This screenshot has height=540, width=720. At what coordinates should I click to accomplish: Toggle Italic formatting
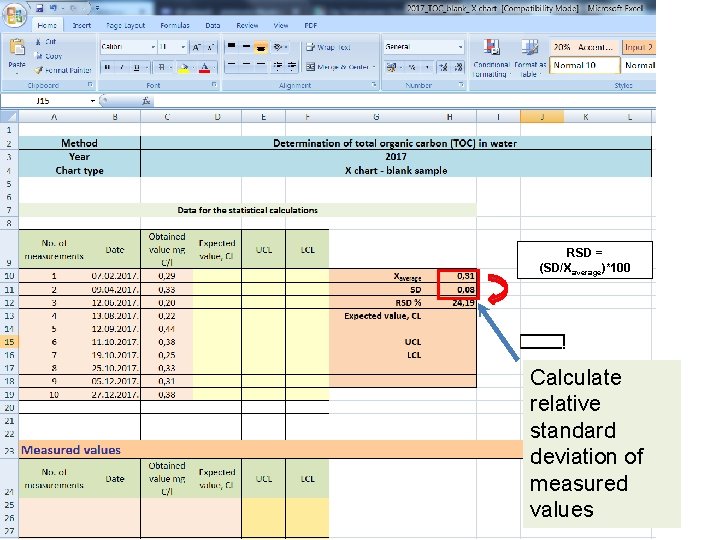[122, 68]
